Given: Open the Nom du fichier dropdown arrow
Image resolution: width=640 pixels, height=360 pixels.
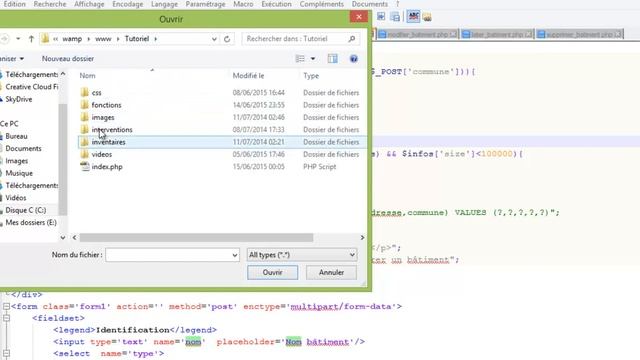Looking at the screenshot, I should click(x=235, y=255).
